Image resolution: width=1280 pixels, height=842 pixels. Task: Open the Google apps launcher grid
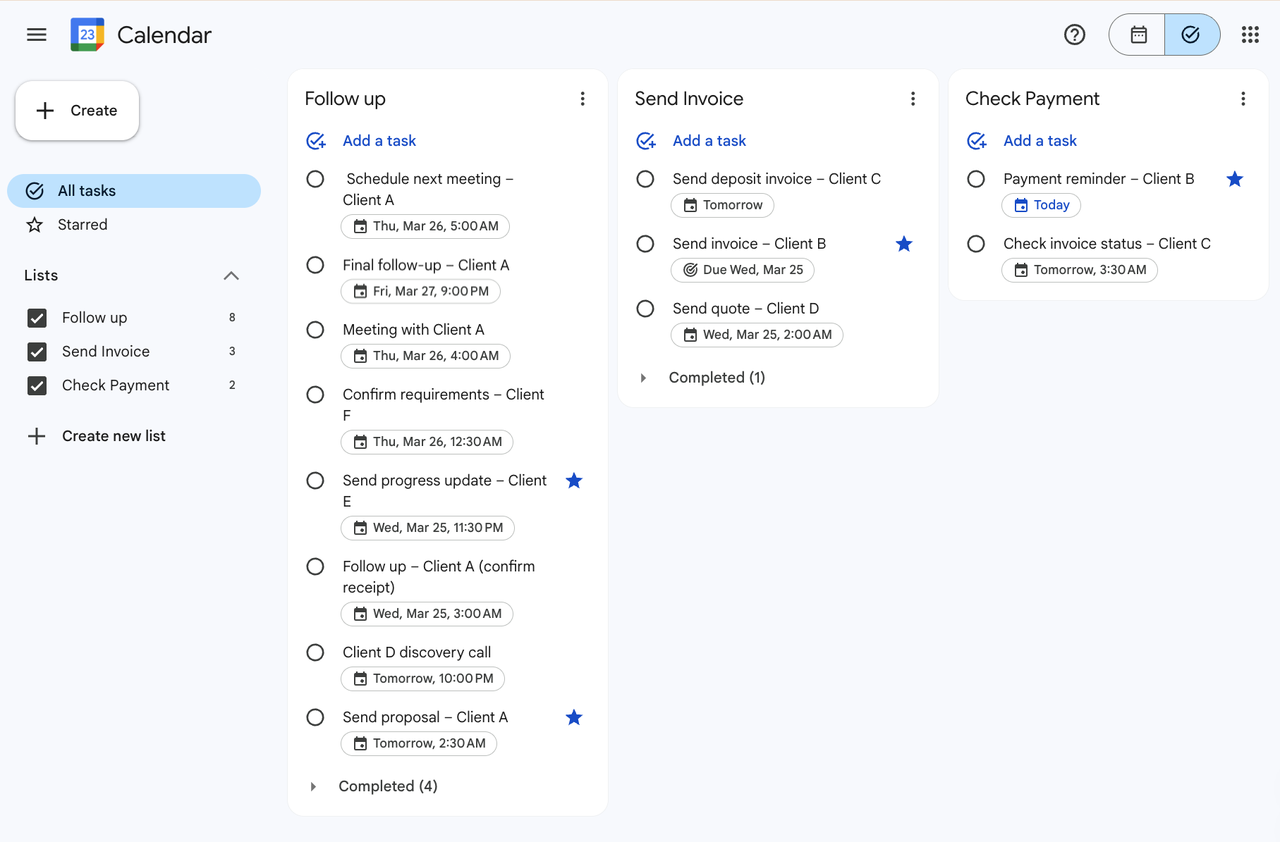pos(1249,34)
